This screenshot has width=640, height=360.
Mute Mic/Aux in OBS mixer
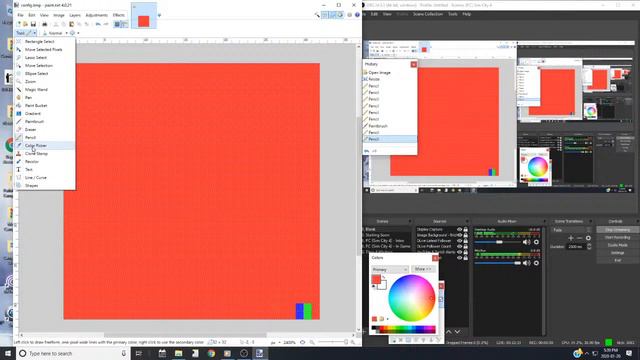coord(527,263)
